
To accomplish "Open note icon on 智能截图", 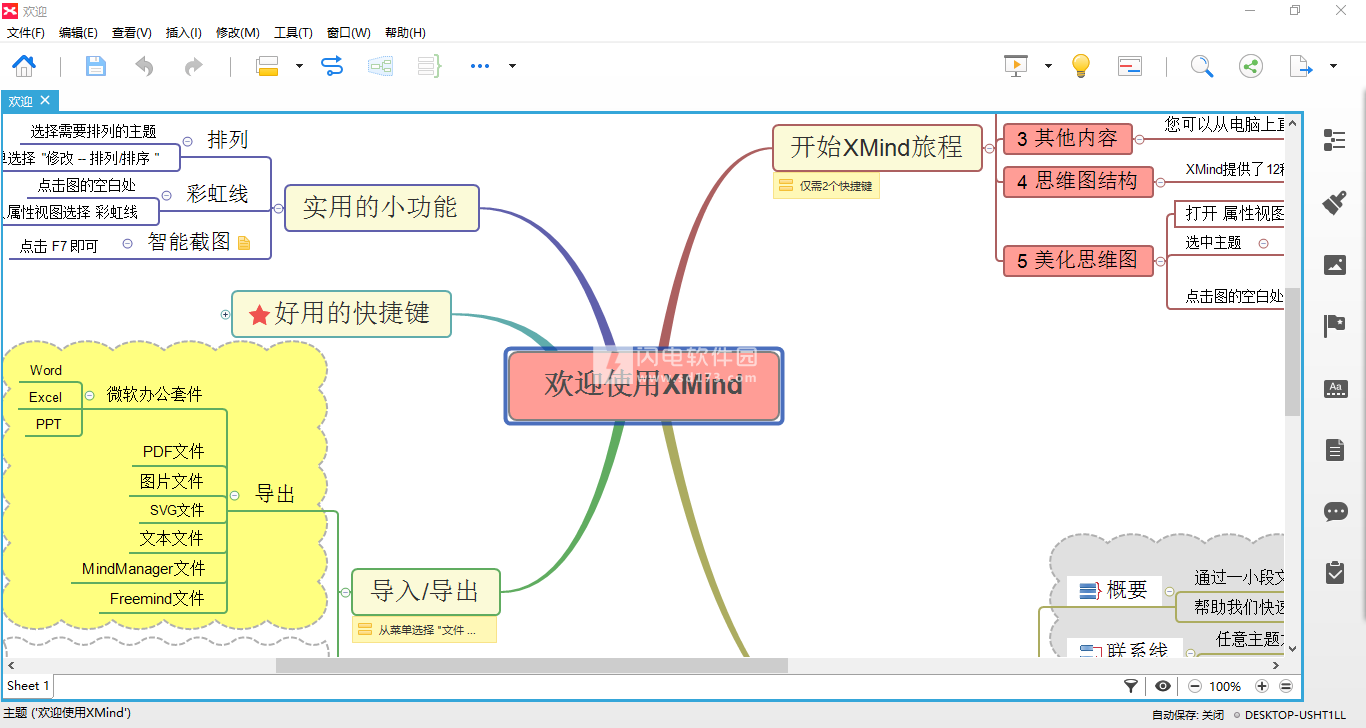I will pyautogui.click(x=244, y=243).
